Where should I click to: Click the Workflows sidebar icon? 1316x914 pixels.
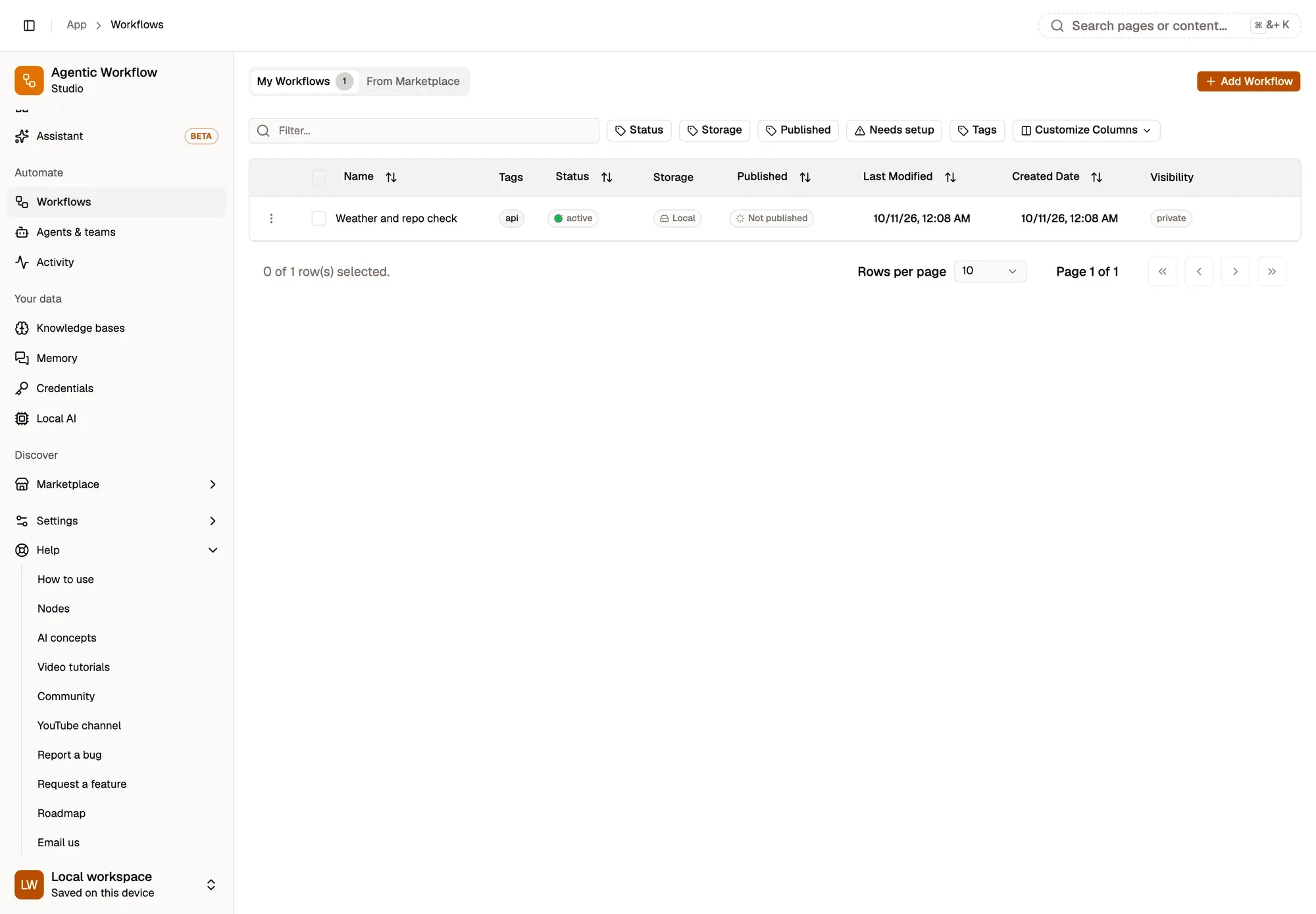coord(22,202)
